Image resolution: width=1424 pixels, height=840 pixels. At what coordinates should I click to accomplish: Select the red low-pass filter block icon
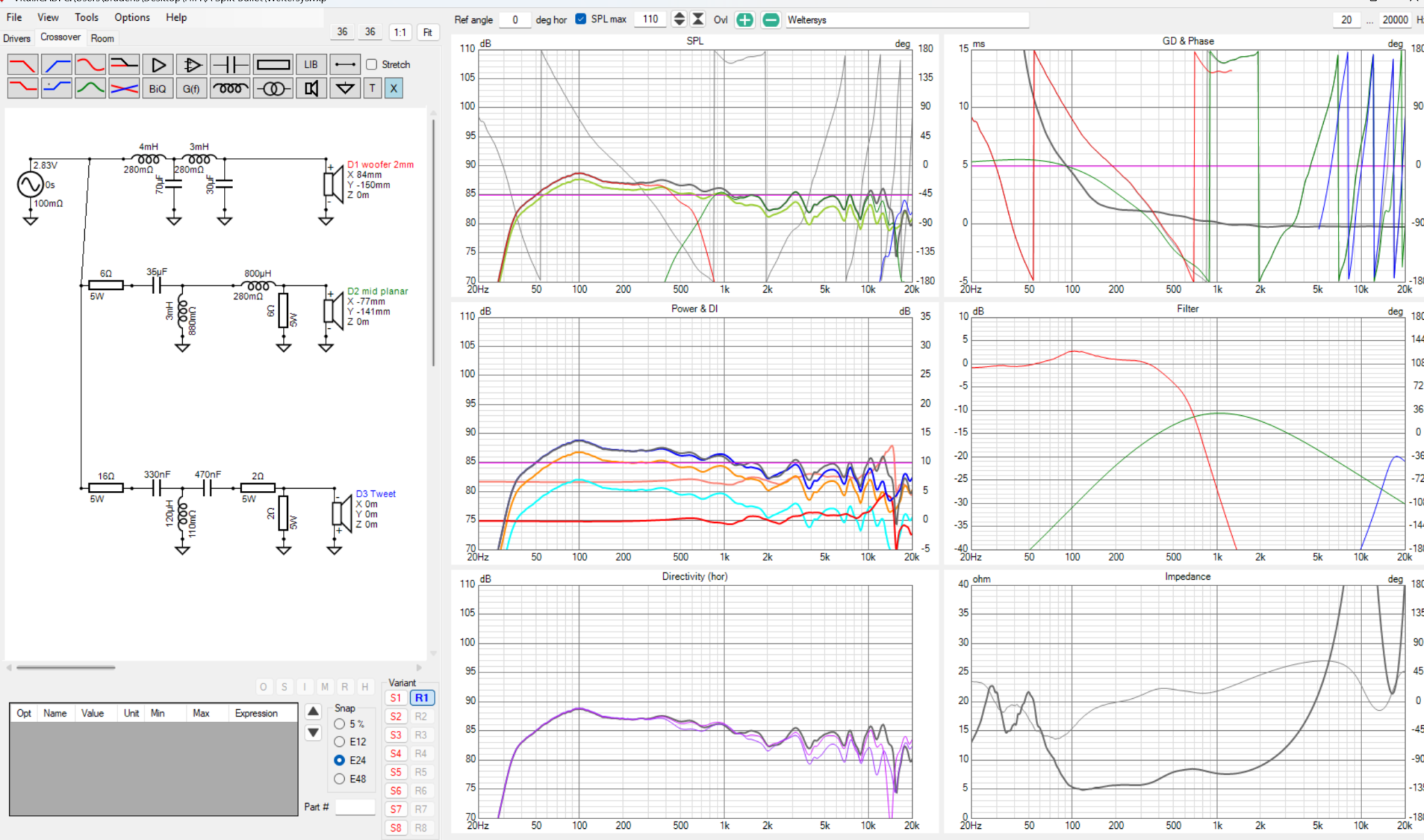tap(22, 65)
